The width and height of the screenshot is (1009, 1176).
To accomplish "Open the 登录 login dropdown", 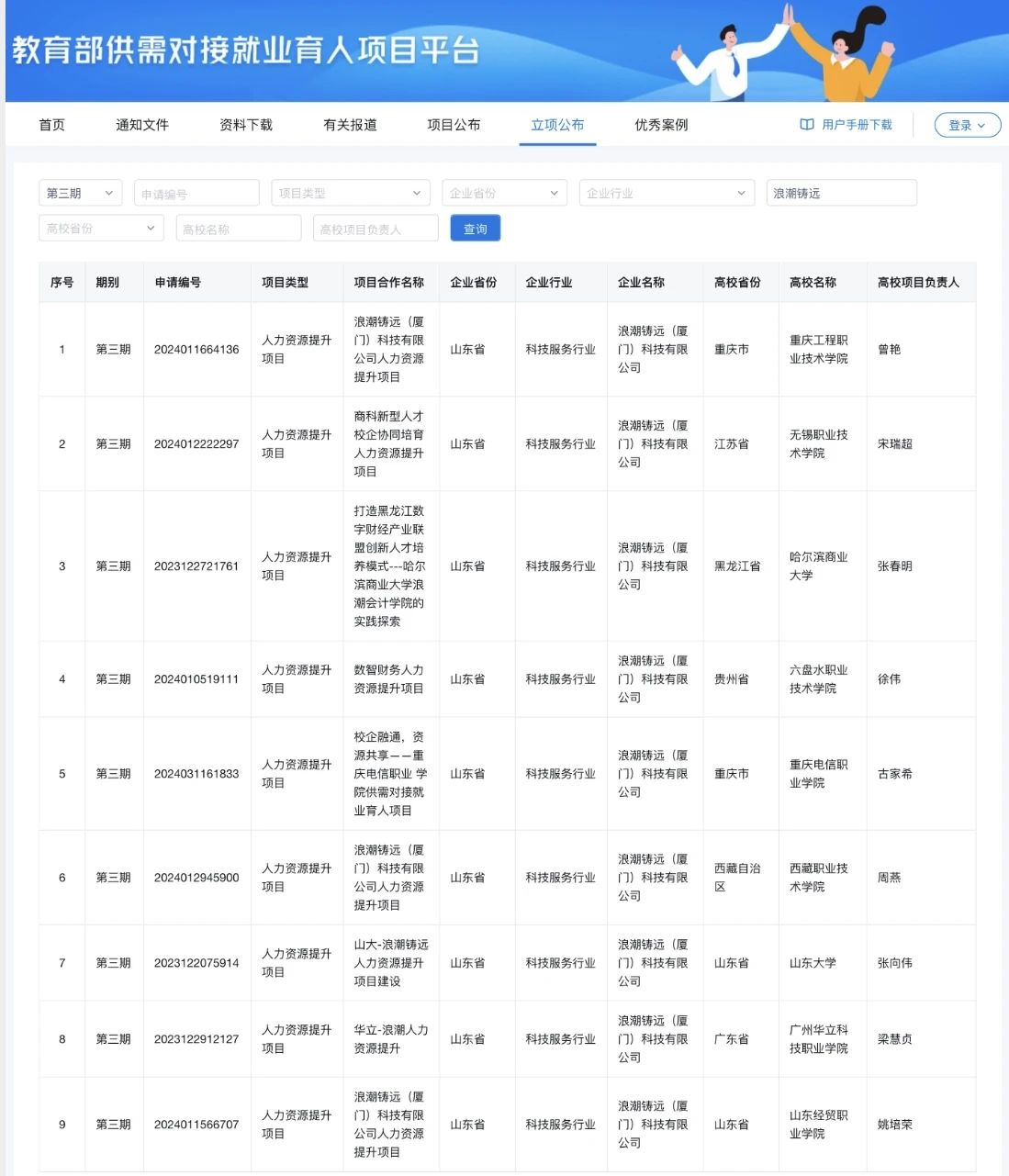I will [967, 126].
